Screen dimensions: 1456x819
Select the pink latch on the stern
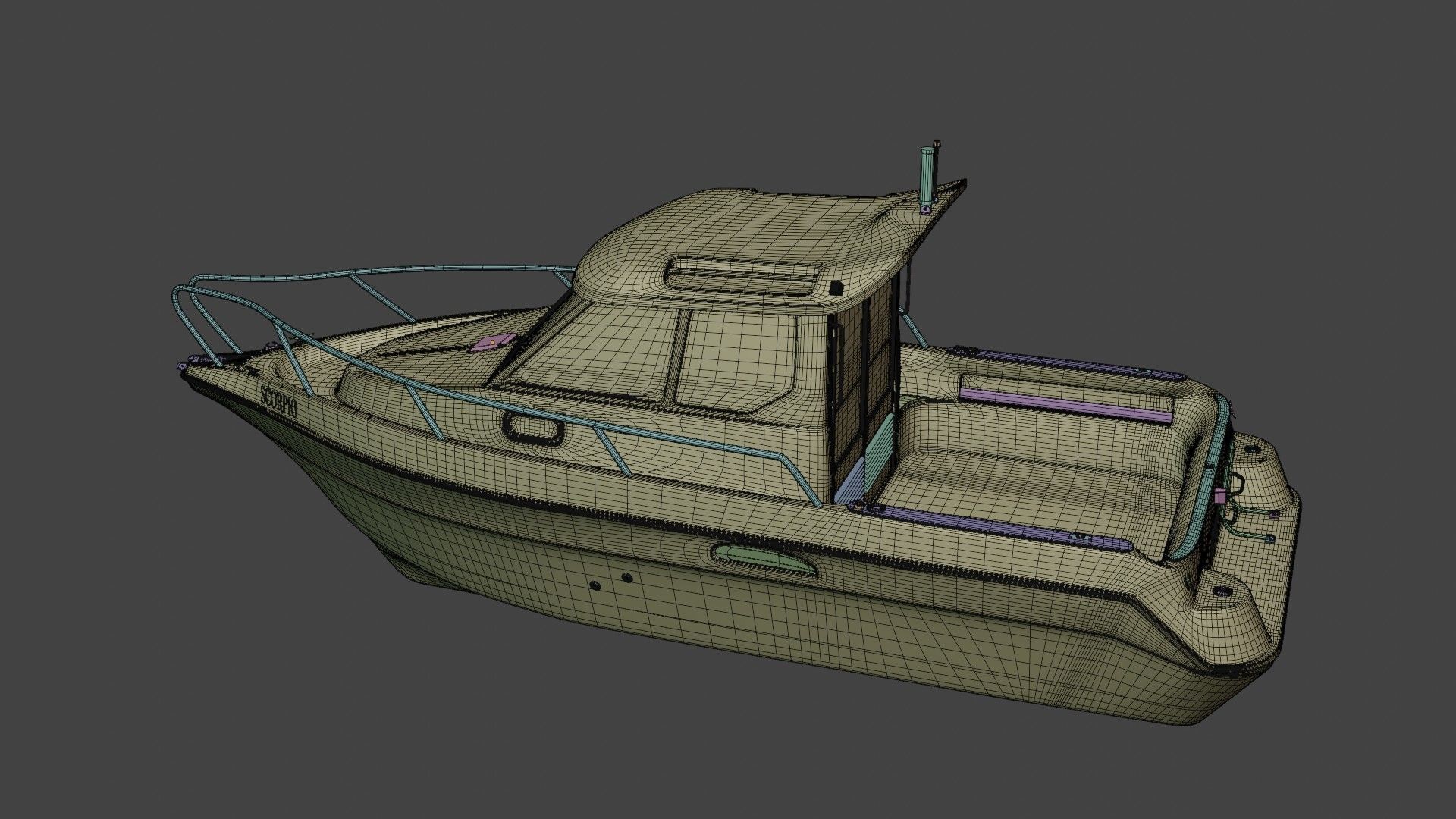pos(1220,496)
